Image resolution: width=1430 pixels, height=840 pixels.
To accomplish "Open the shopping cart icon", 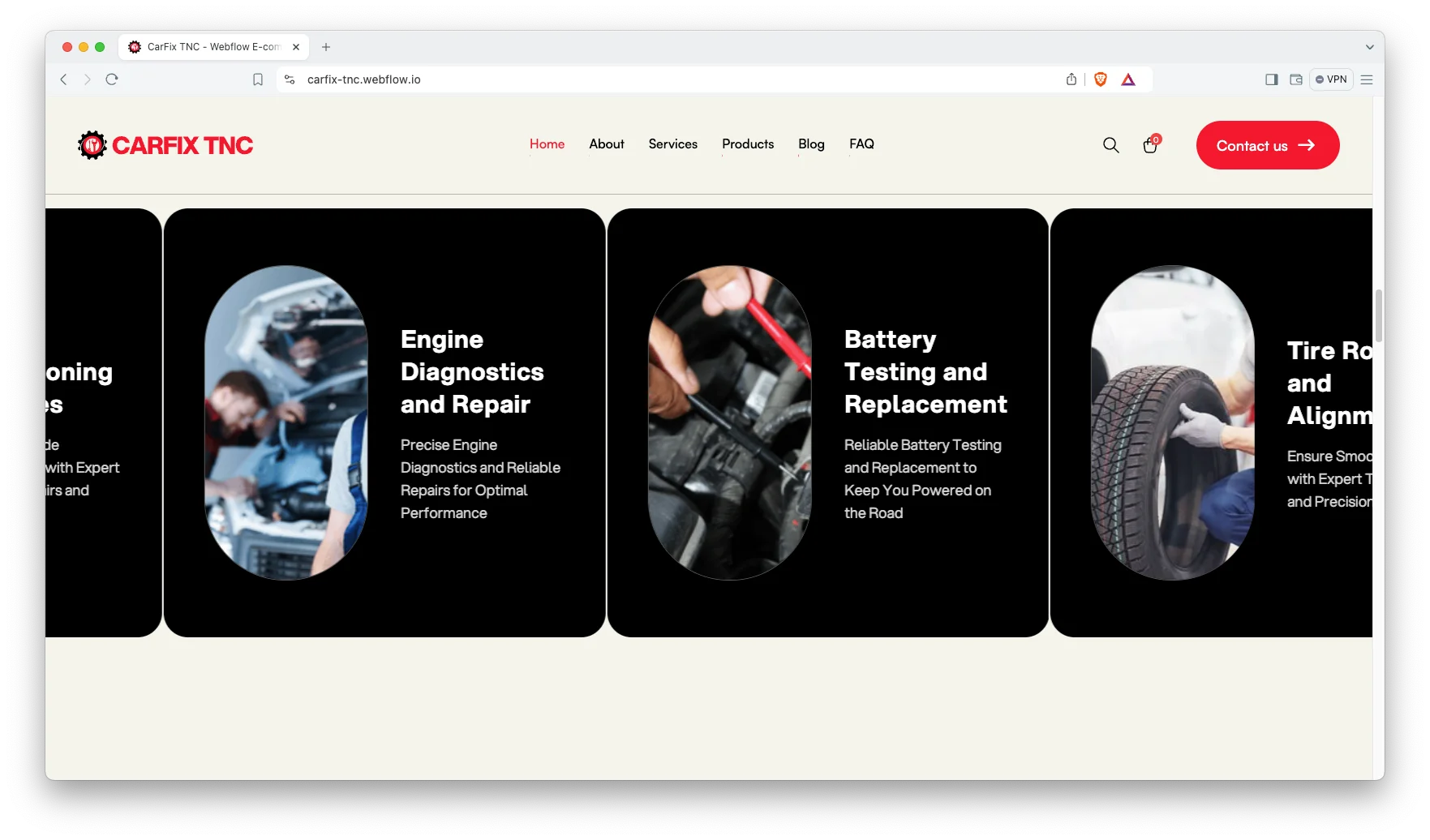I will click(1150, 145).
